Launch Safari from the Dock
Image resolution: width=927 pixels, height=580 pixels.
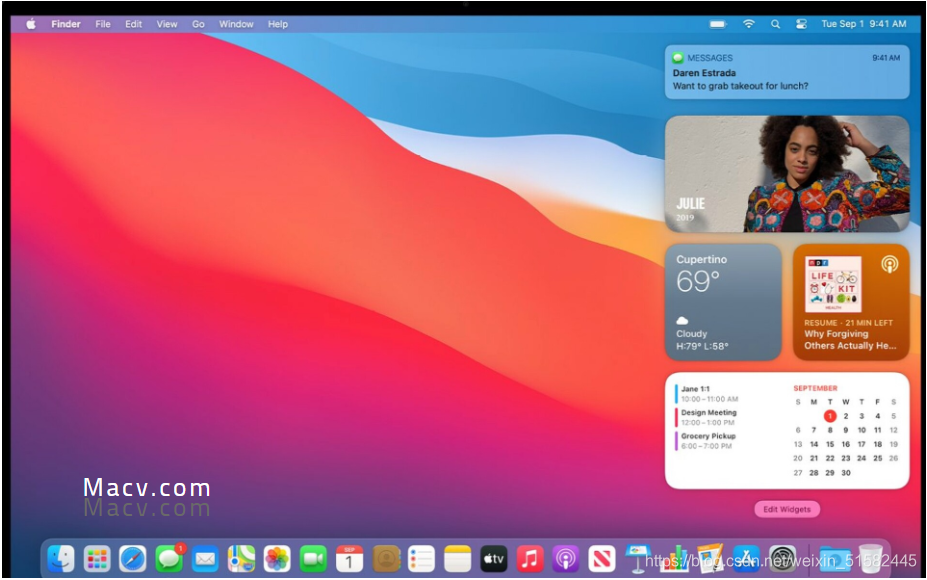point(132,558)
